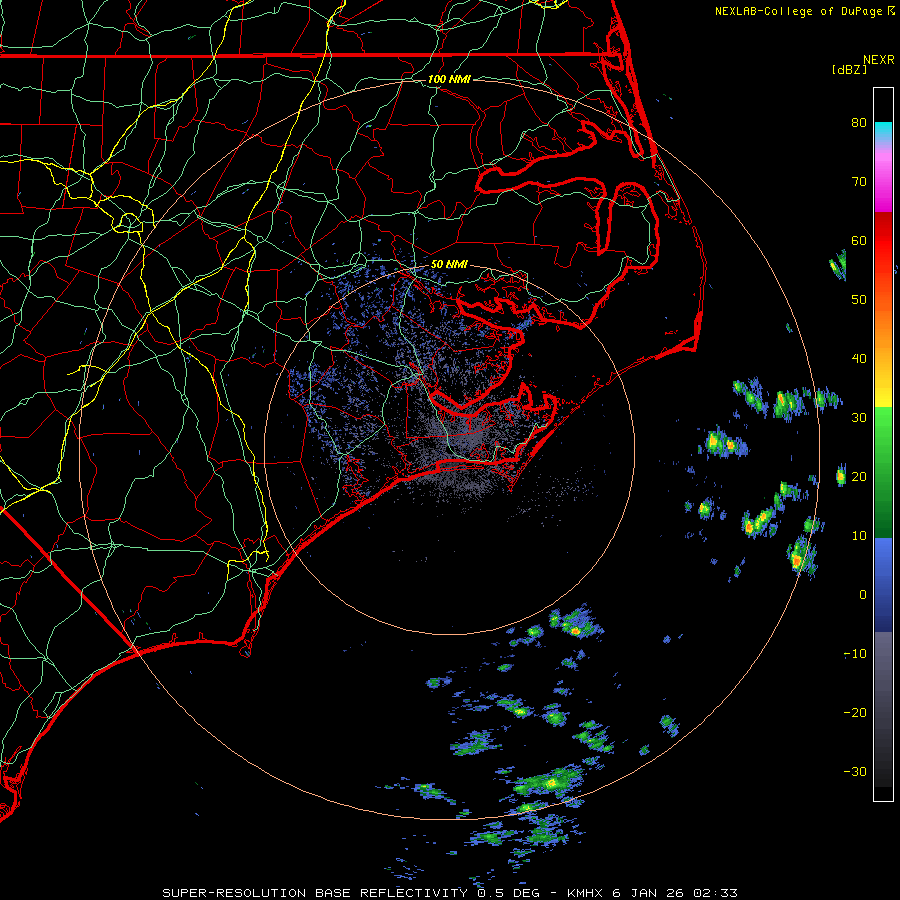Click the "10" dBZ scale value
Screen dimensions: 900x900
click(x=859, y=536)
